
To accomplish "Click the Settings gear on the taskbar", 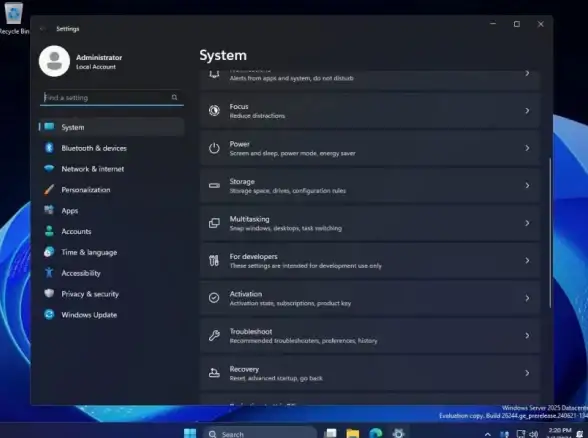I will 398,434.
